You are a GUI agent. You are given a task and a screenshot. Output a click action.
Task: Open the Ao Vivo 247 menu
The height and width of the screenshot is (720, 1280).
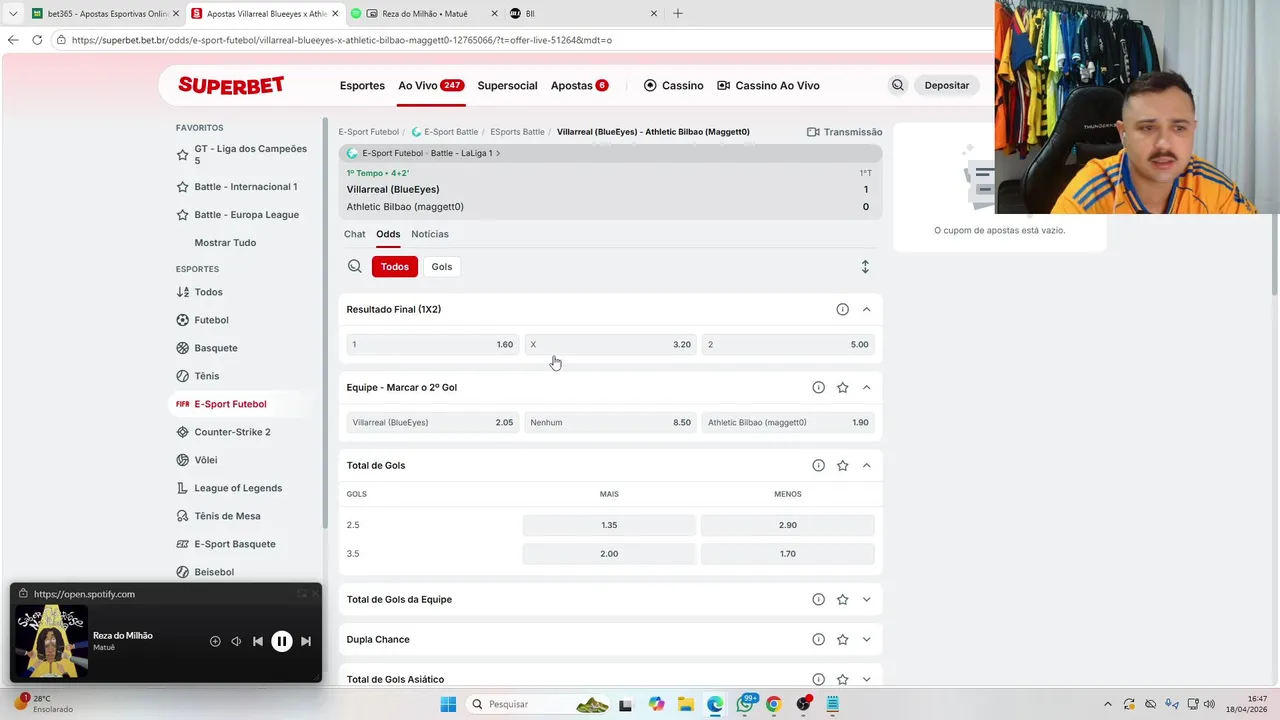[x=431, y=85]
